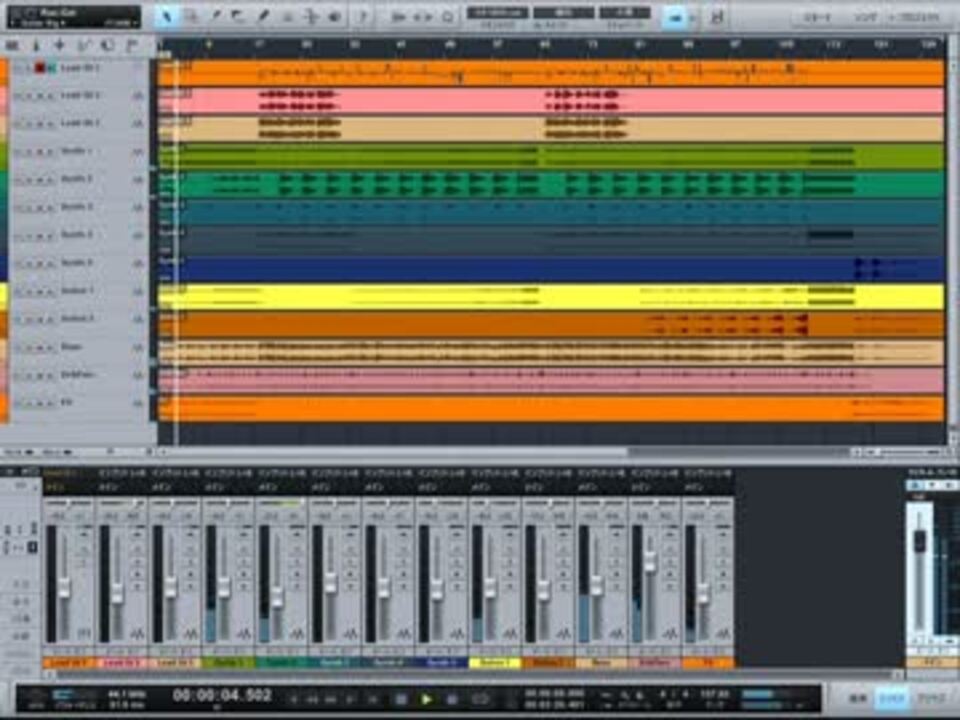Click the transport Record button
The height and width of the screenshot is (720, 960).
[x=452, y=699]
